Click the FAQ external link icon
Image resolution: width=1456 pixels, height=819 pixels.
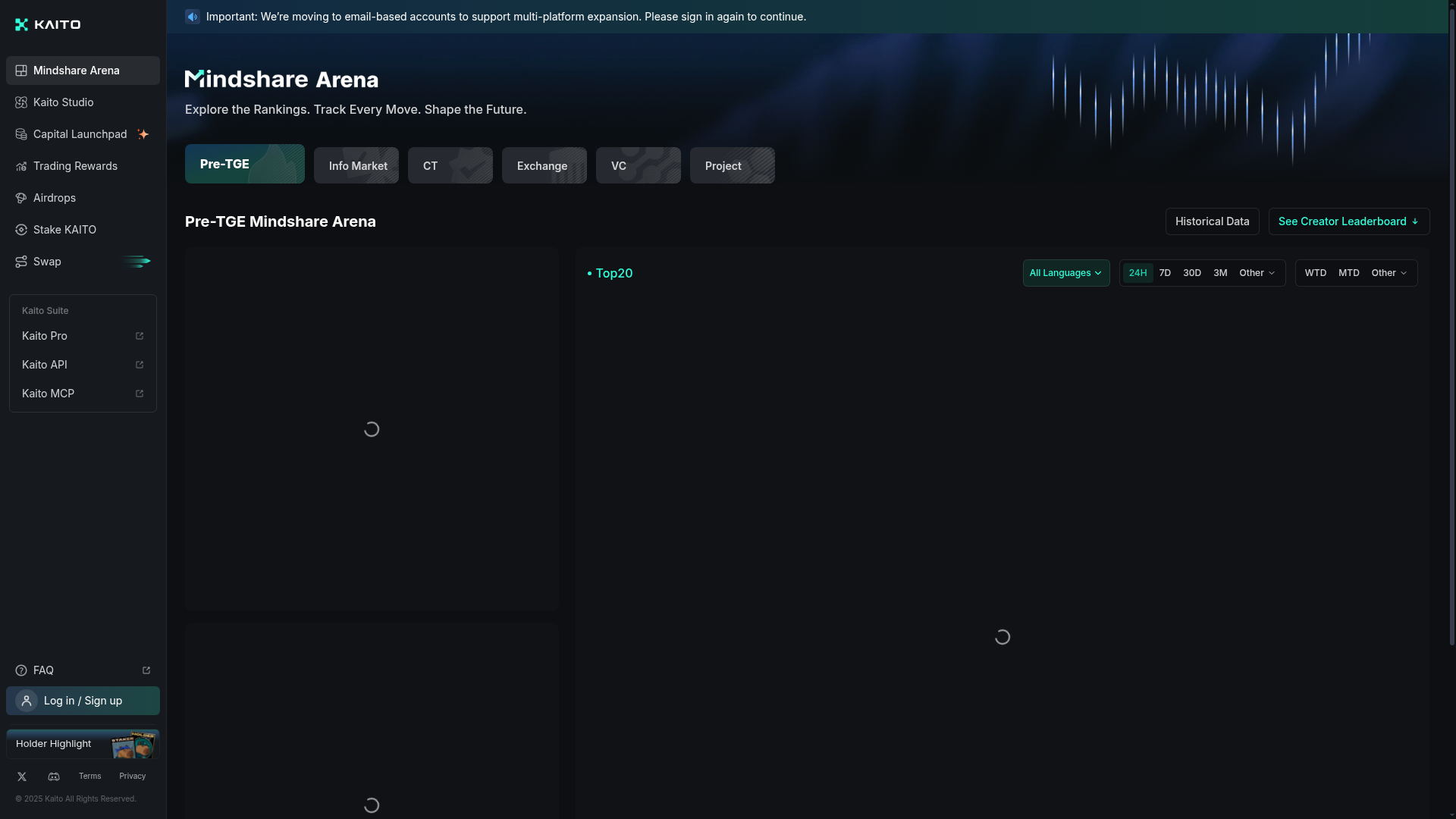pos(146,670)
